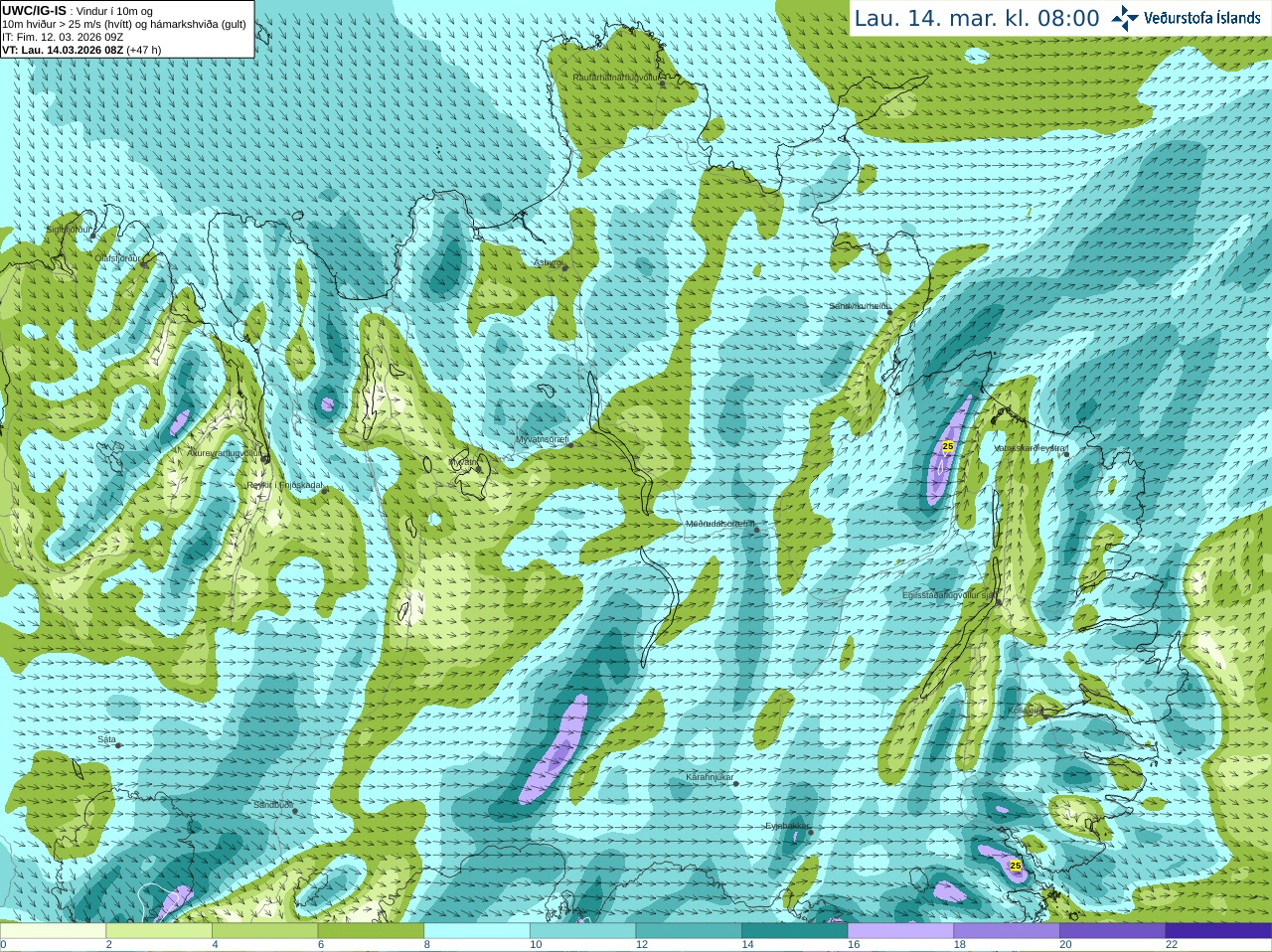This screenshot has width=1272, height=952.
Task: Select the 16–18 m/s legend color
Action: click(x=900, y=931)
